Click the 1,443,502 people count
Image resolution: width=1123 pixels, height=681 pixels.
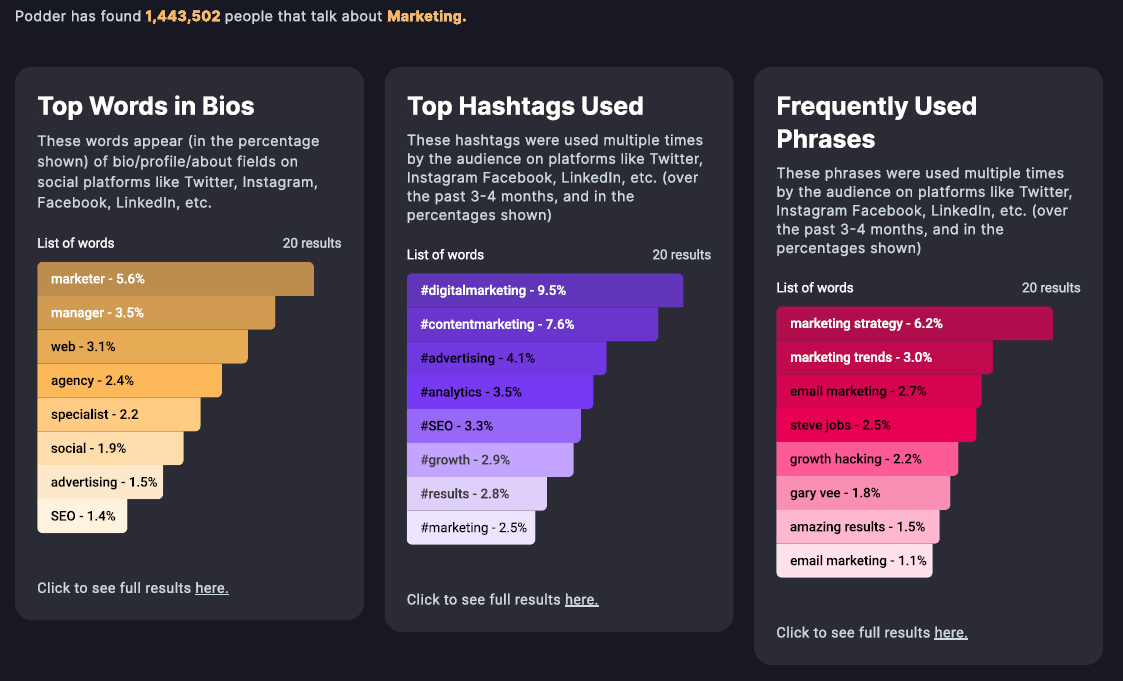(x=182, y=16)
